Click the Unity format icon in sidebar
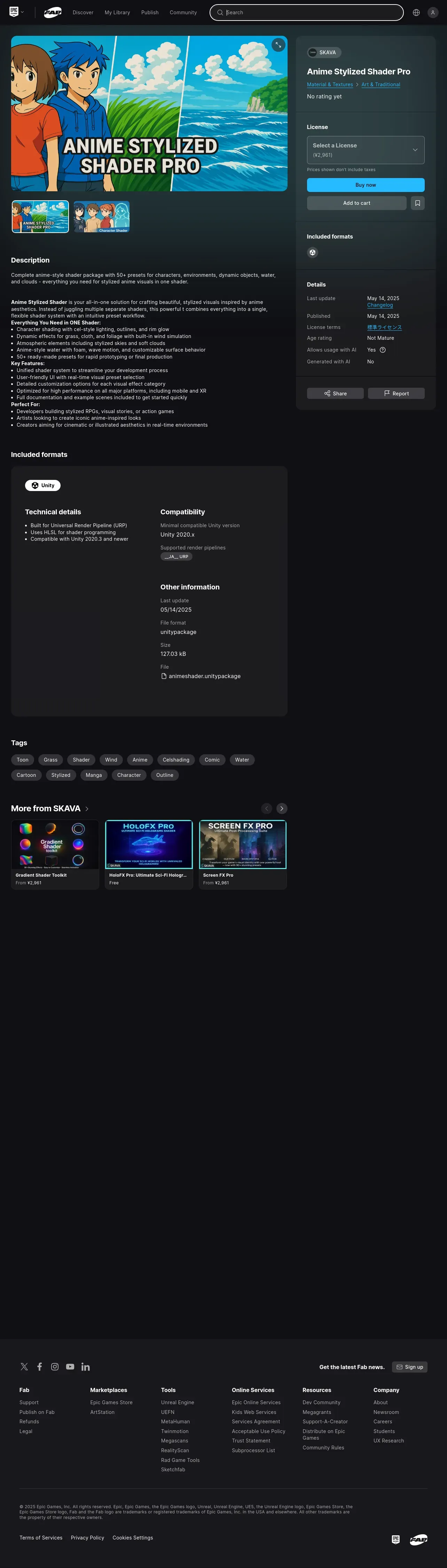 pyautogui.click(x=312, y=252)
